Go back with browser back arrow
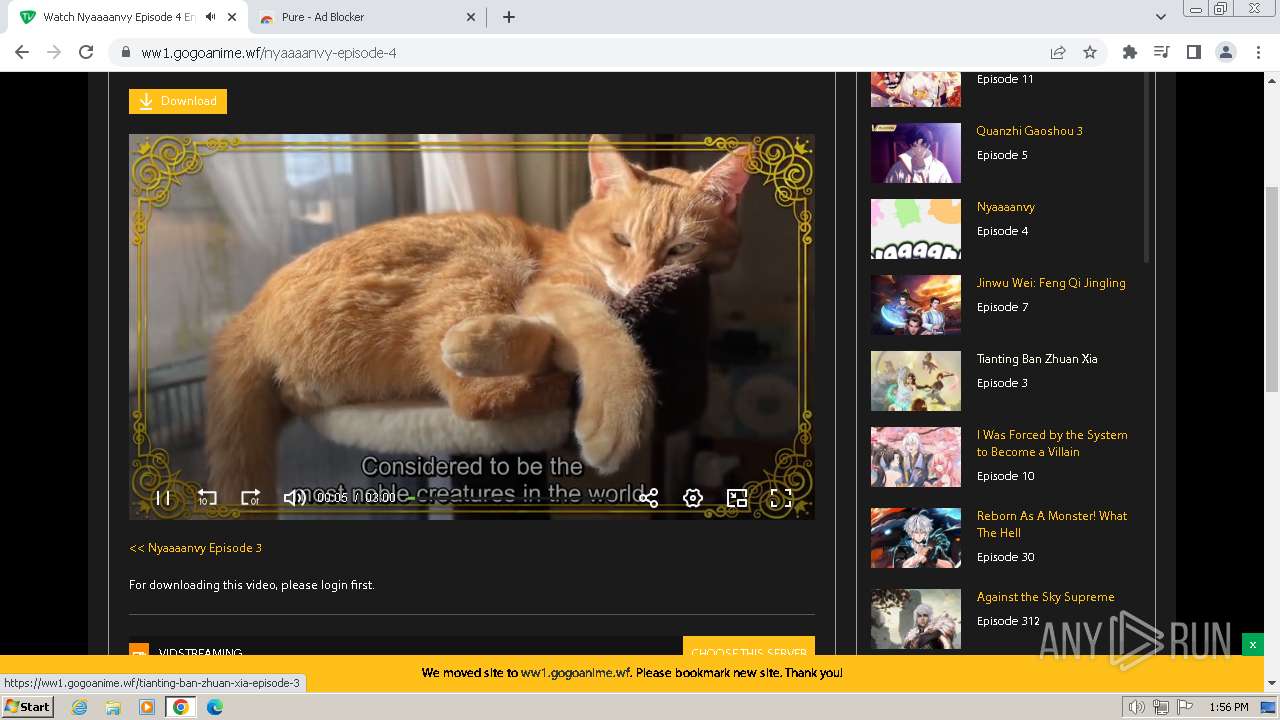This screenshot has height=720, width=1280. [22, 52]
